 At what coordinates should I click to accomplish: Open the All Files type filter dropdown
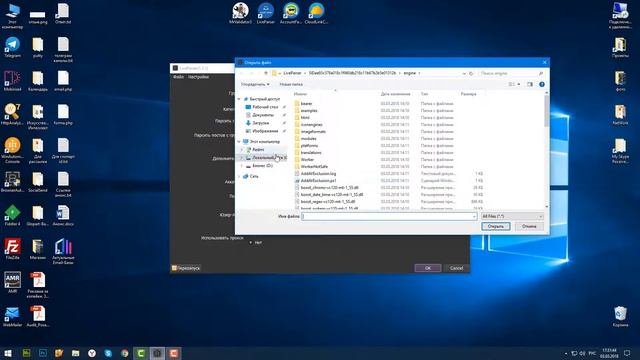click(x=512, y=216)
